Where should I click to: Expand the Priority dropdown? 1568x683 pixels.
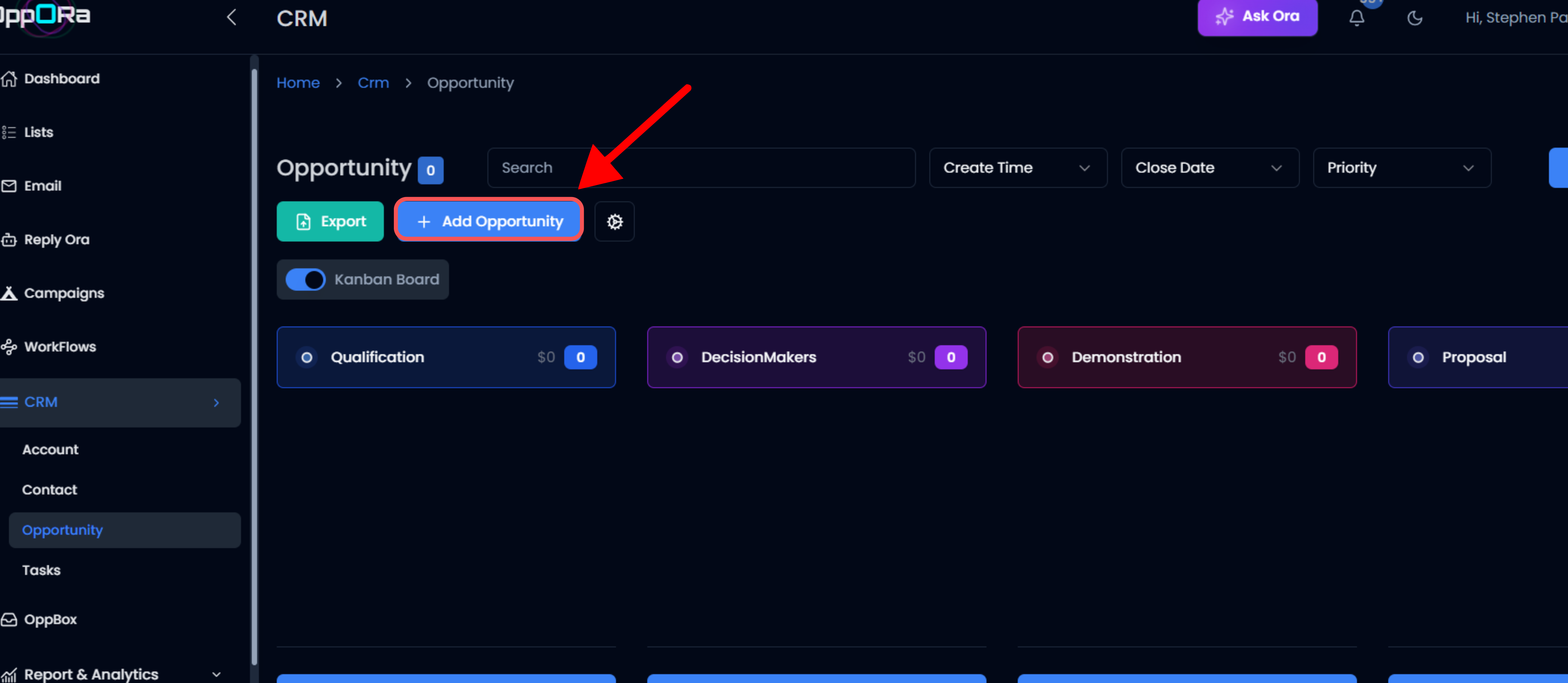click(1401, 167)
